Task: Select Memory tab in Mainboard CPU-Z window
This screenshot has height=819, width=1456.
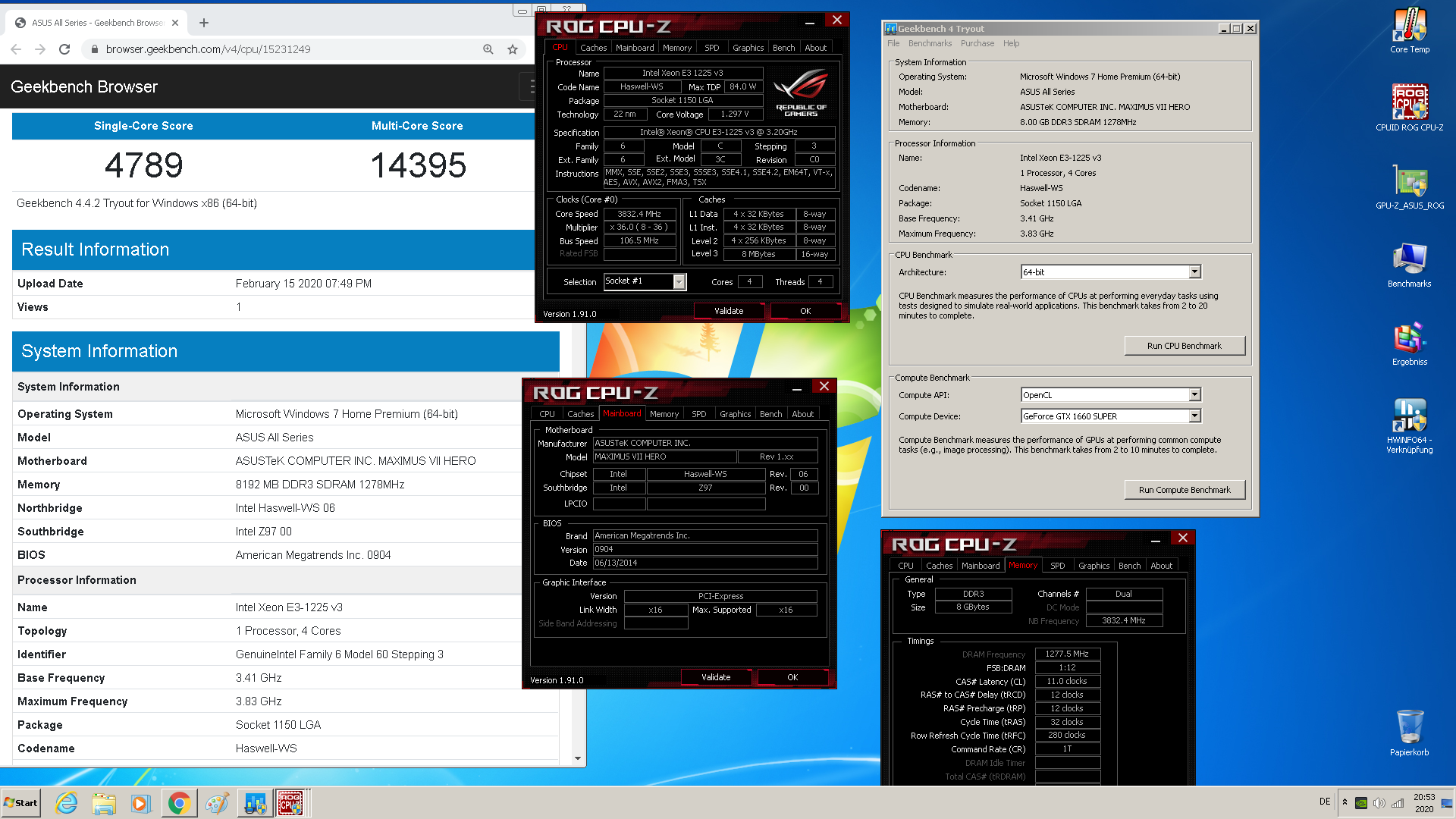Action: 664,414
